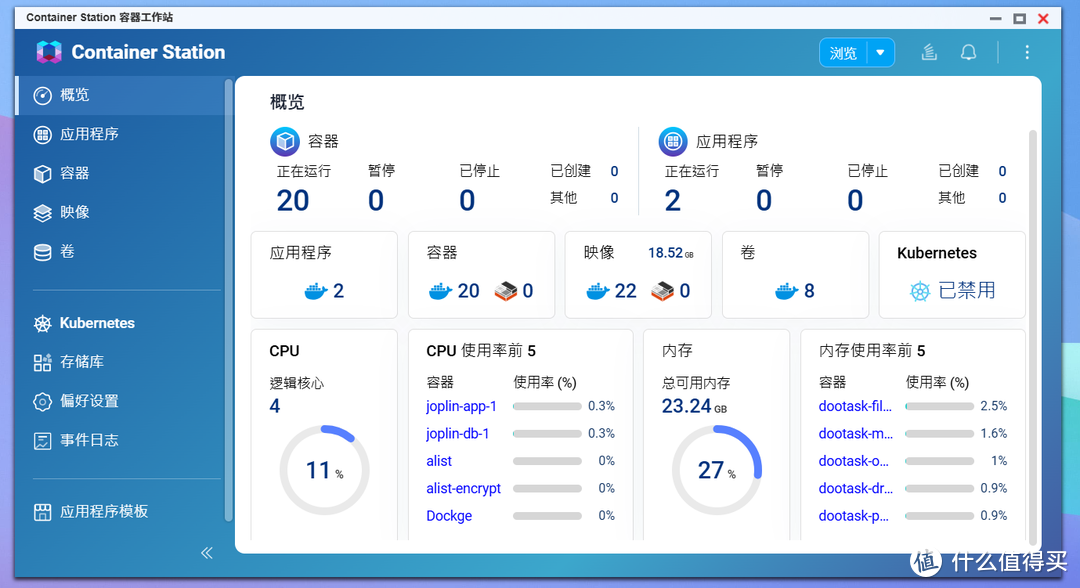Click the 浏览 button
This screenshot has width=1080, height=588.
pos(843,53)
